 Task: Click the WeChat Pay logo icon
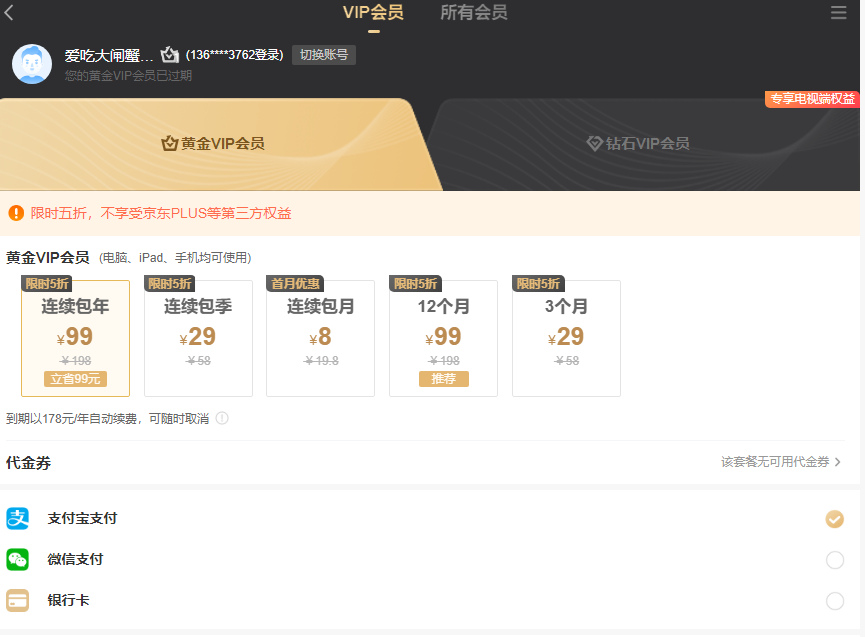click(18, 559)
